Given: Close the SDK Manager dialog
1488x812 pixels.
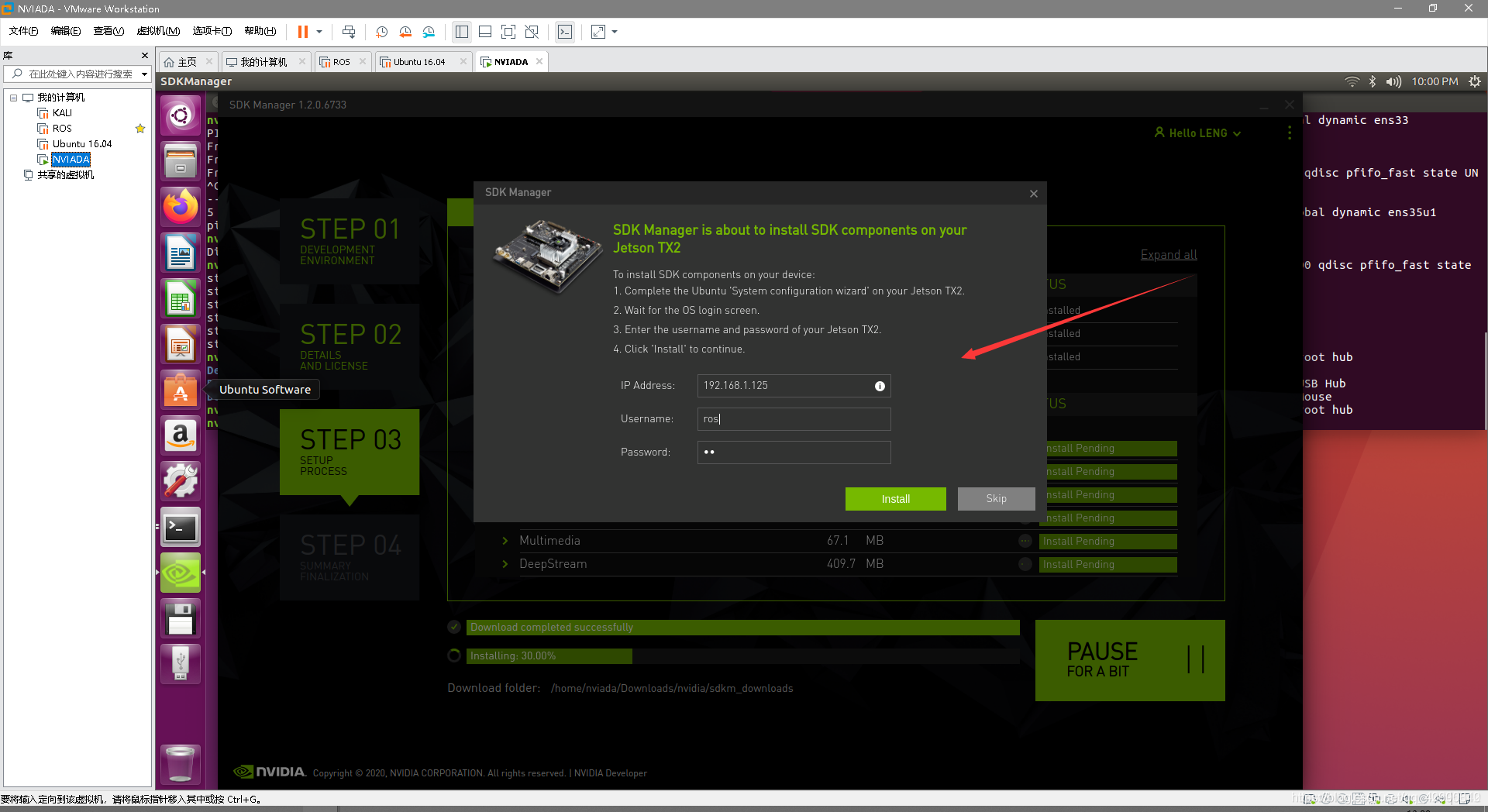Looking at the screenshot, I should click(x=1033, y=194).
